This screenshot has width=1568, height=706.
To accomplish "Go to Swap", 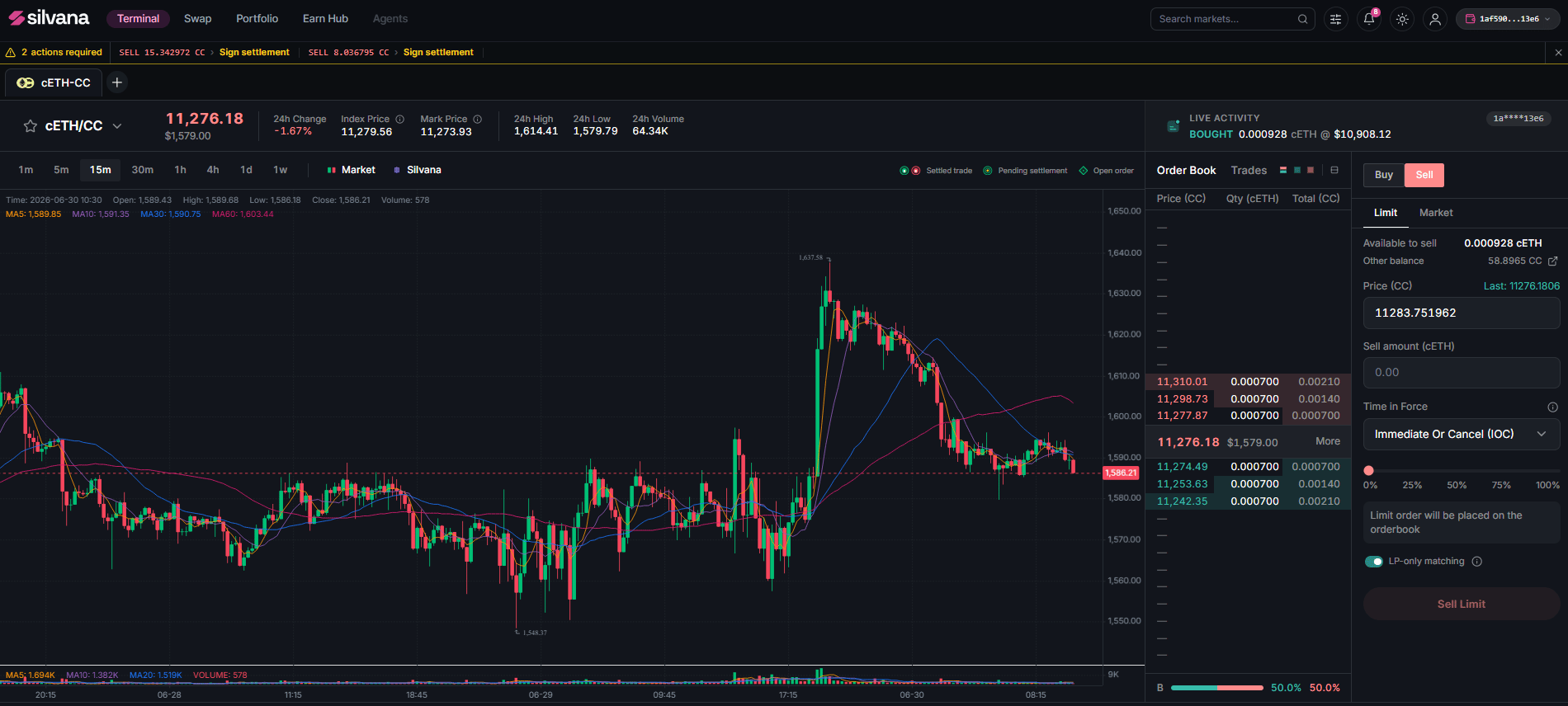I will (x=197, y=19).
